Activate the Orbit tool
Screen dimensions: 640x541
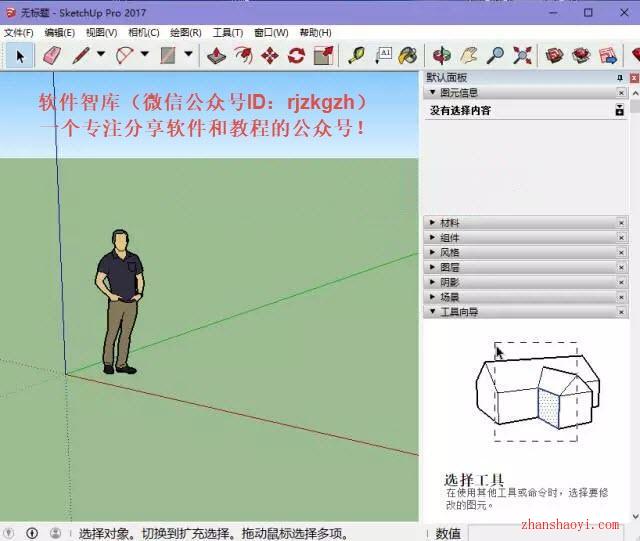click(442, 56)
